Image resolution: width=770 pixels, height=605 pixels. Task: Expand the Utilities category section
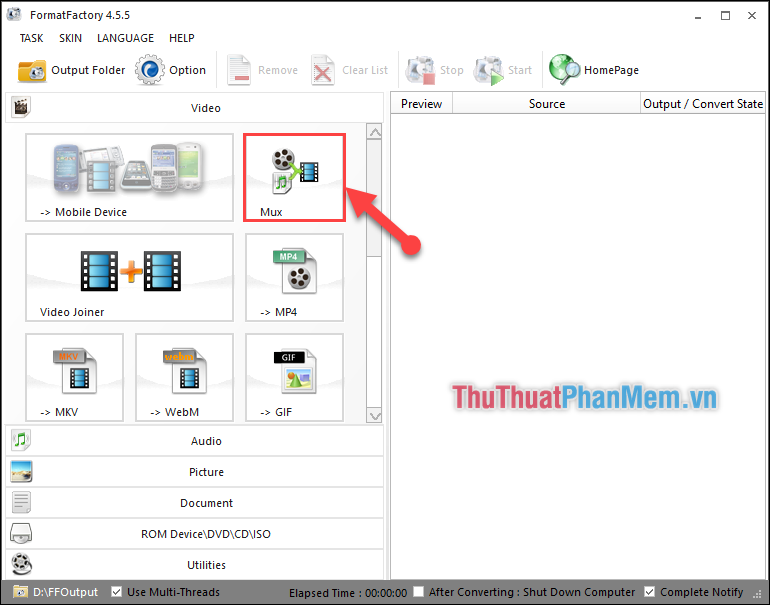[193, 565]
